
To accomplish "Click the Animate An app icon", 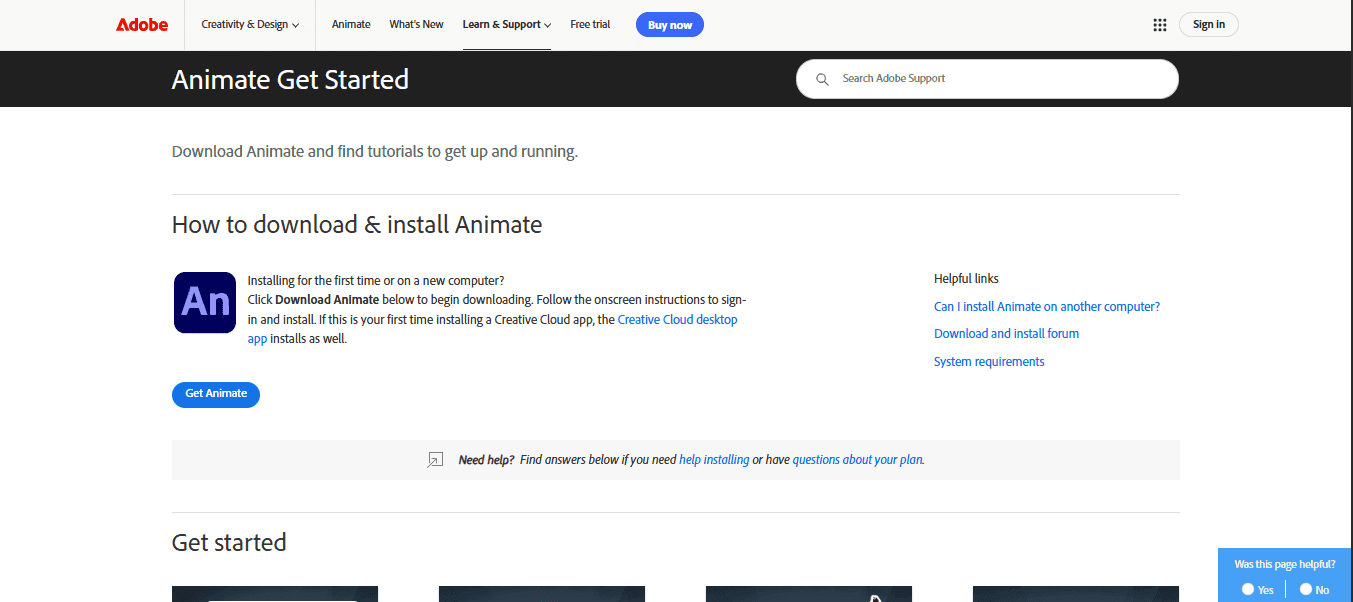I will tap(205, 302).
